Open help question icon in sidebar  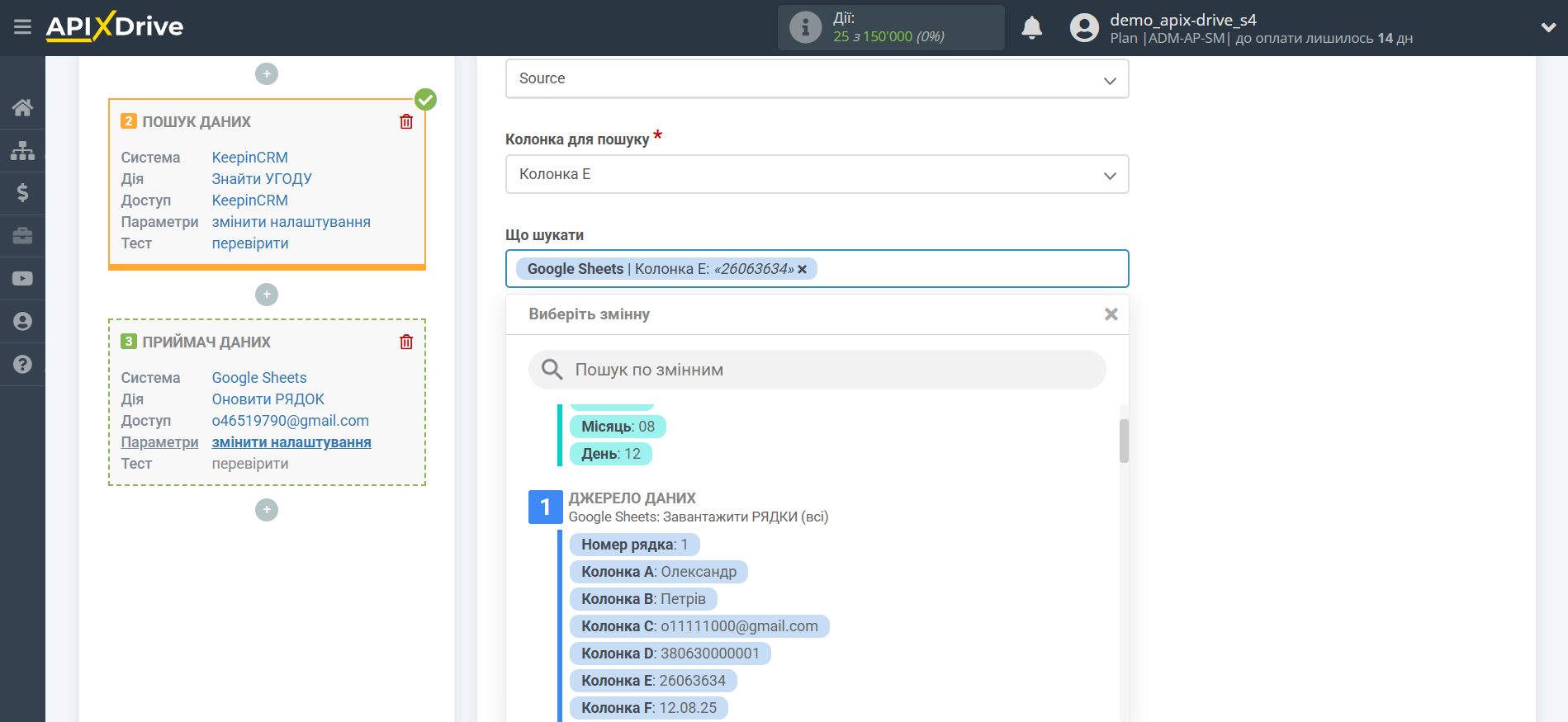(22, 364)
